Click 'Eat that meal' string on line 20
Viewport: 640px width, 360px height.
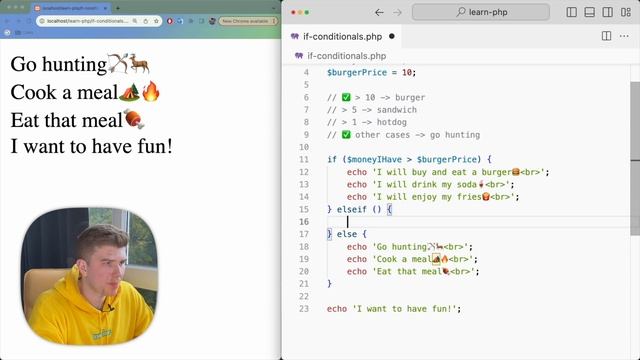(x=425, y=271)
